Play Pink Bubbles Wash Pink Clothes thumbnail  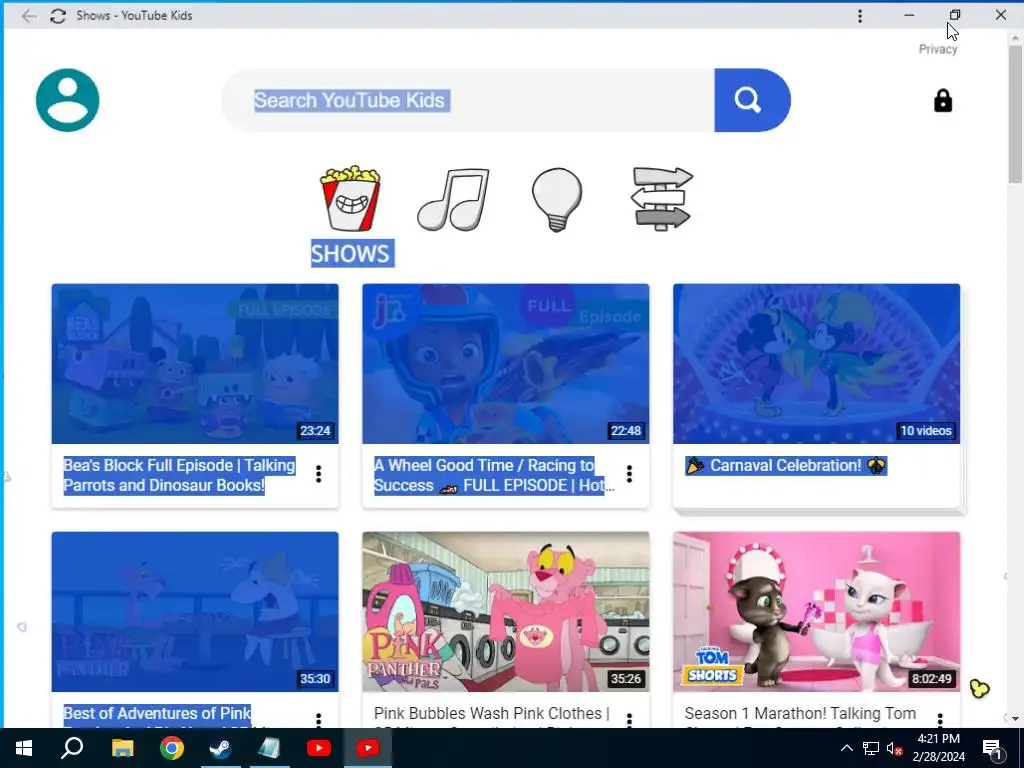506,612
